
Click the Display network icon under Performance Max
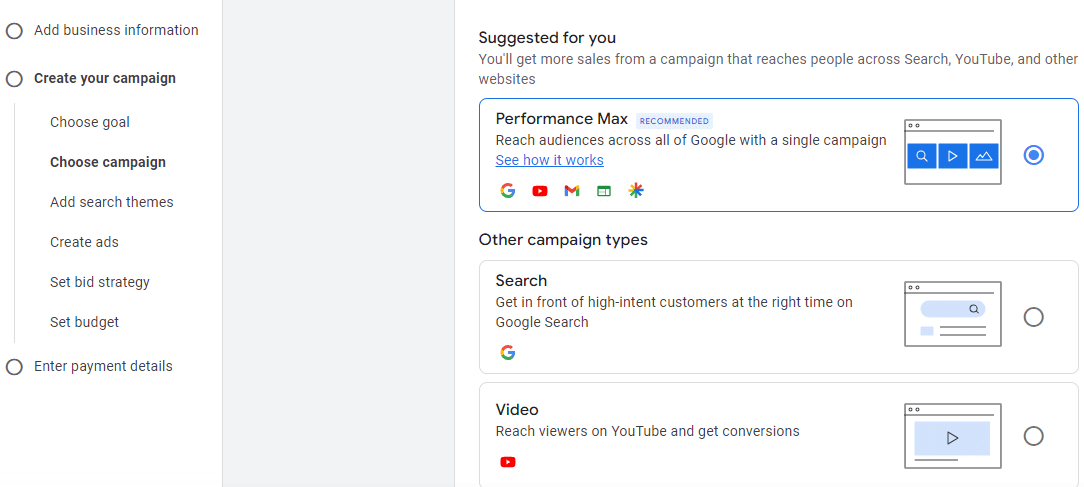point(604,191)
